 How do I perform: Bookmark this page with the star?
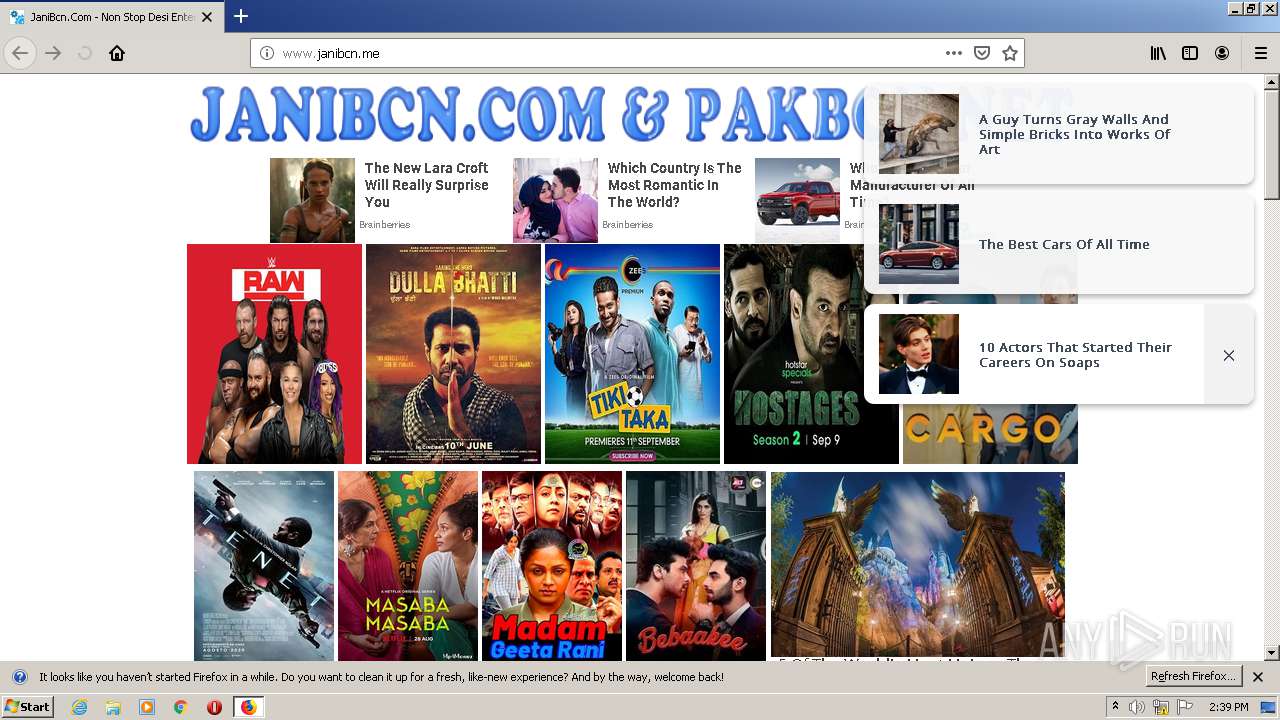(x=1010, y=53)
